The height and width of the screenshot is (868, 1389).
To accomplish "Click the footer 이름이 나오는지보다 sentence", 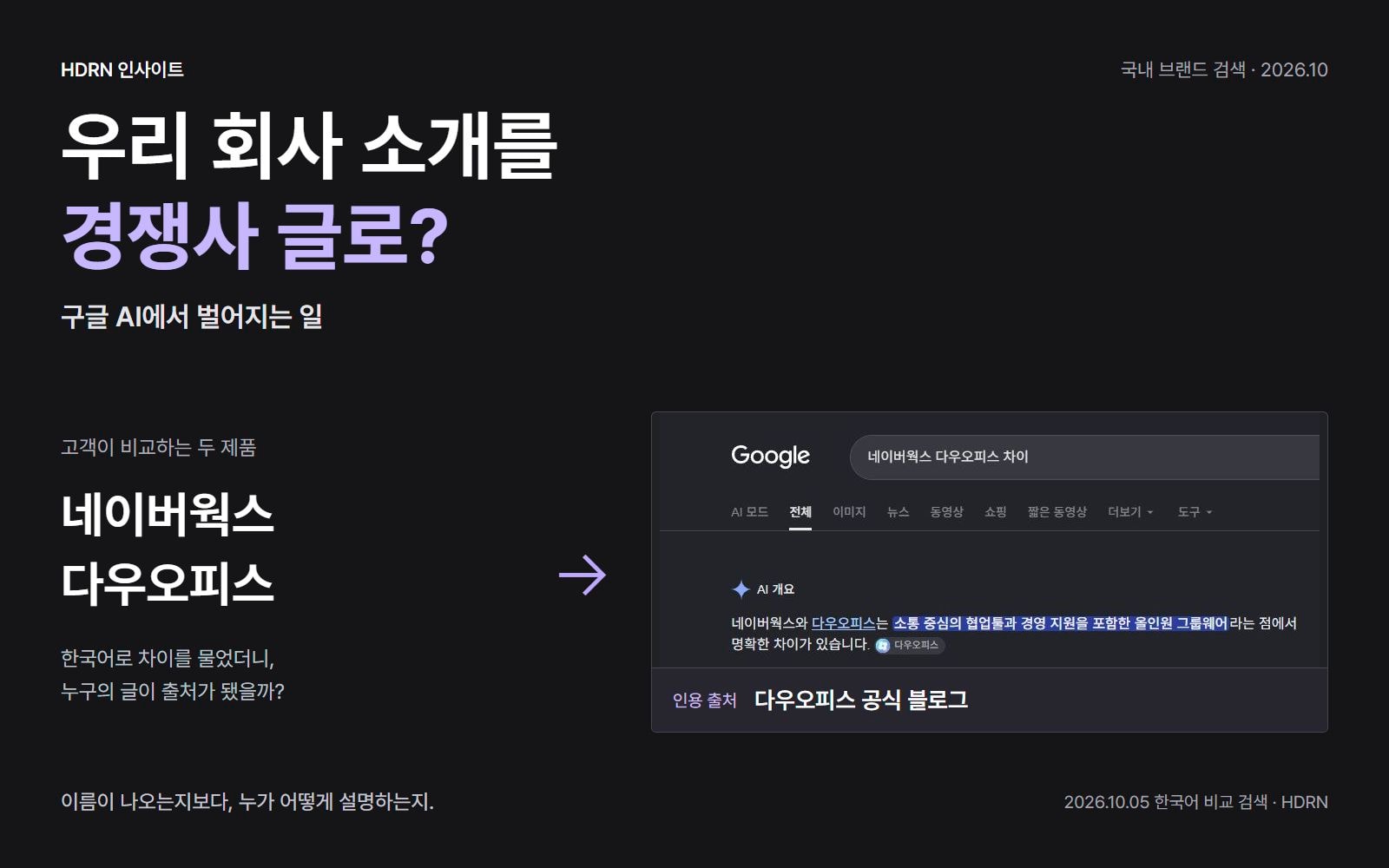I will [247, 801].
